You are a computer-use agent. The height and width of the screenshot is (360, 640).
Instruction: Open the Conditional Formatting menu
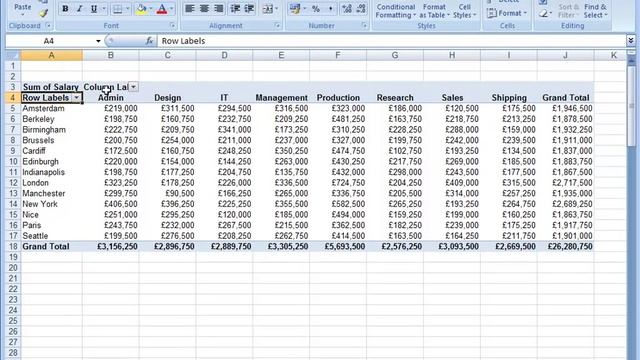(x=396, y=11)
